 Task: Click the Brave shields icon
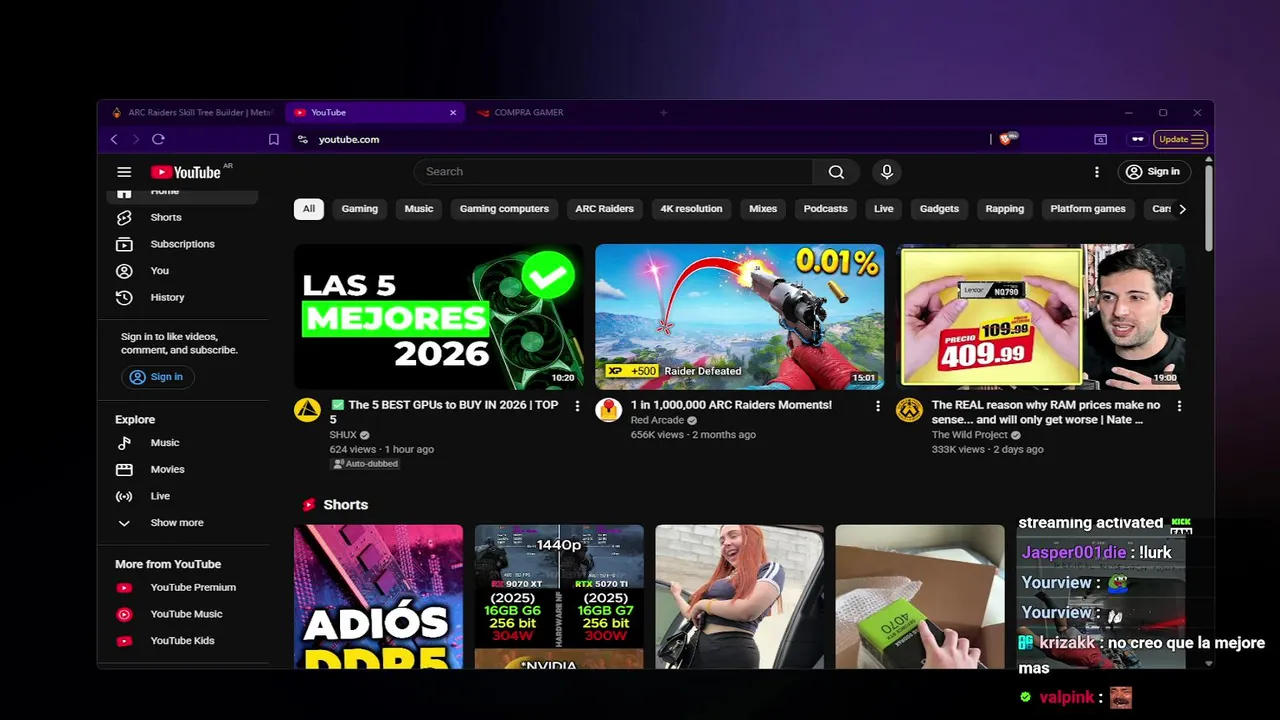[1007, 139]
